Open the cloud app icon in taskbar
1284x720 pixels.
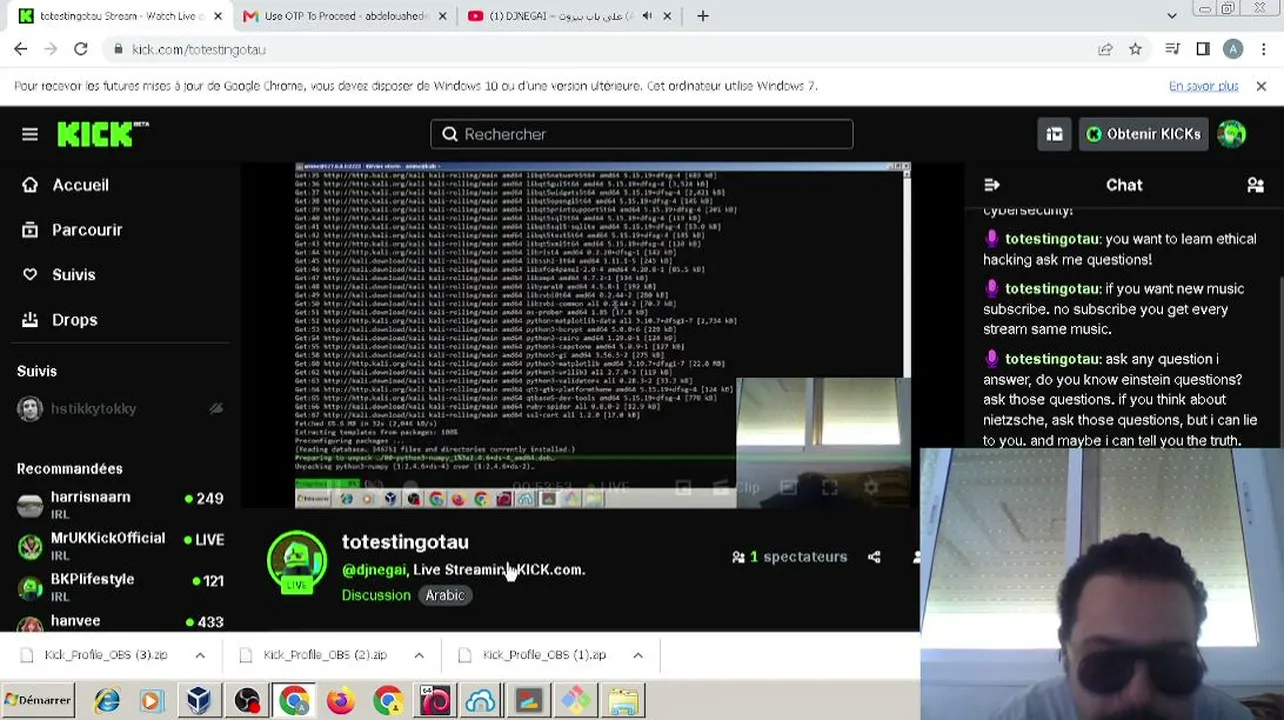481,700
